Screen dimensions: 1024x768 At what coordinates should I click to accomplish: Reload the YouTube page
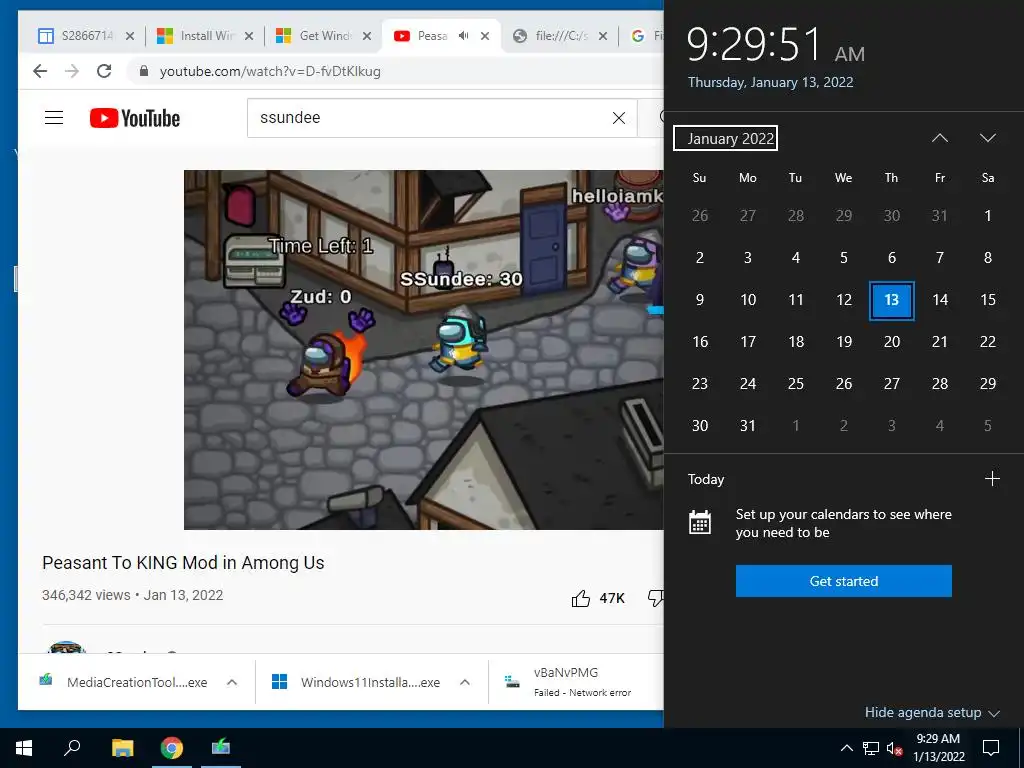click(x=104, y=71)
